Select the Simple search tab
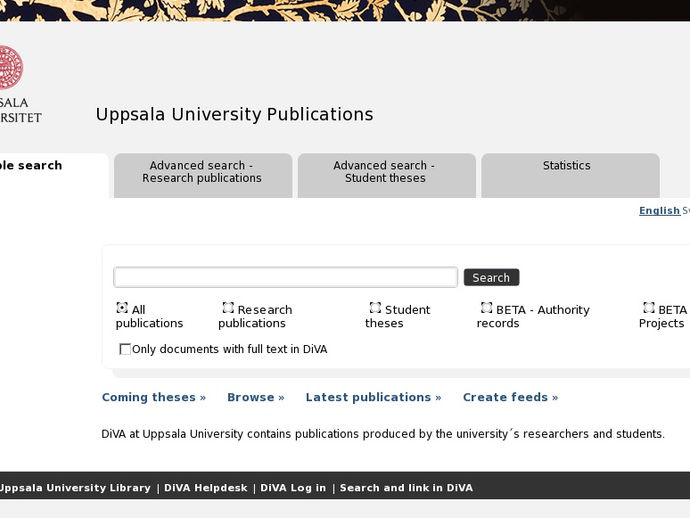This screenshot has width=690, height=518. (x=54, y=176)
